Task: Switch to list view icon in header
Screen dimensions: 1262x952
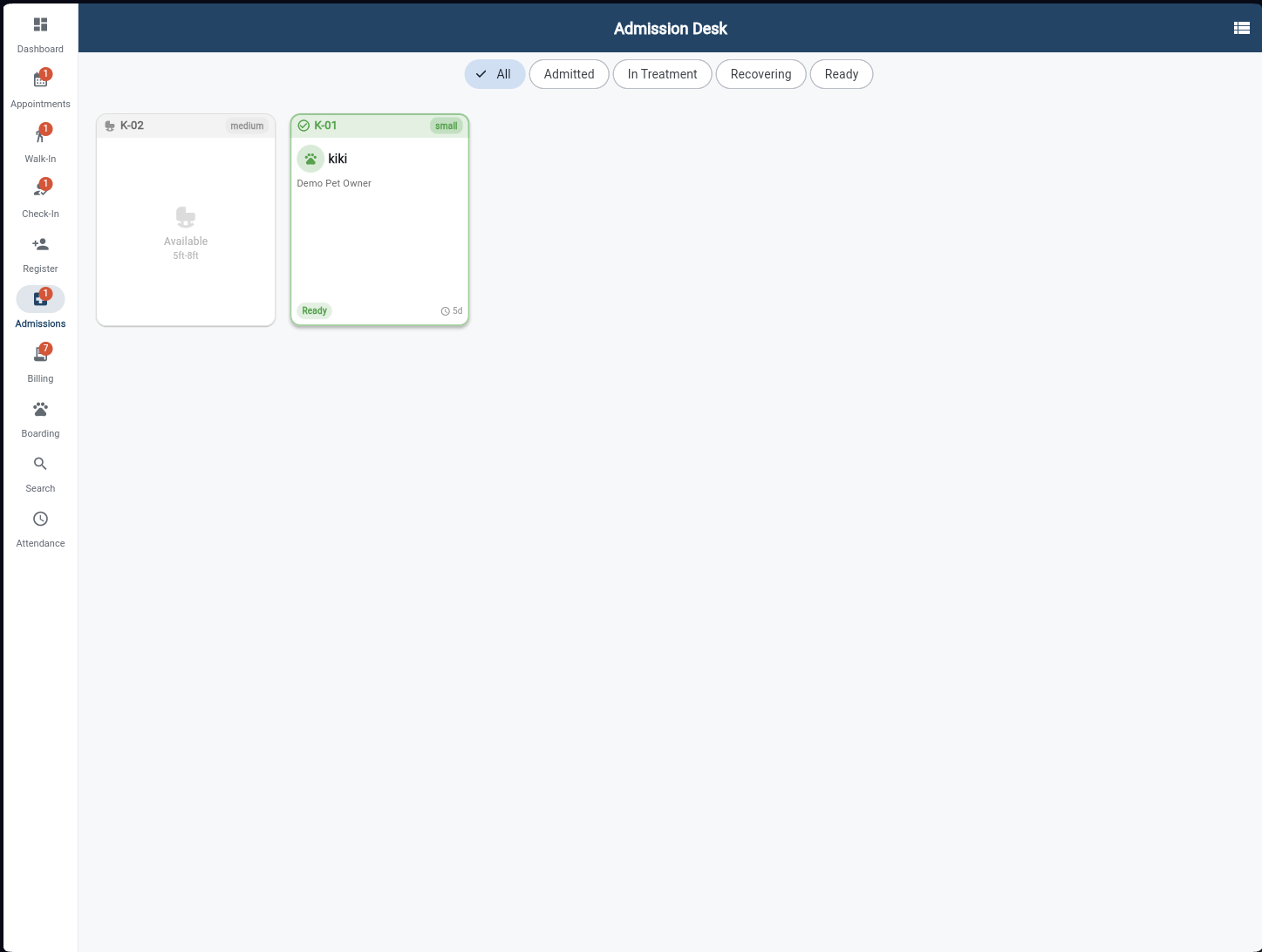Action: pos(1241,28)
